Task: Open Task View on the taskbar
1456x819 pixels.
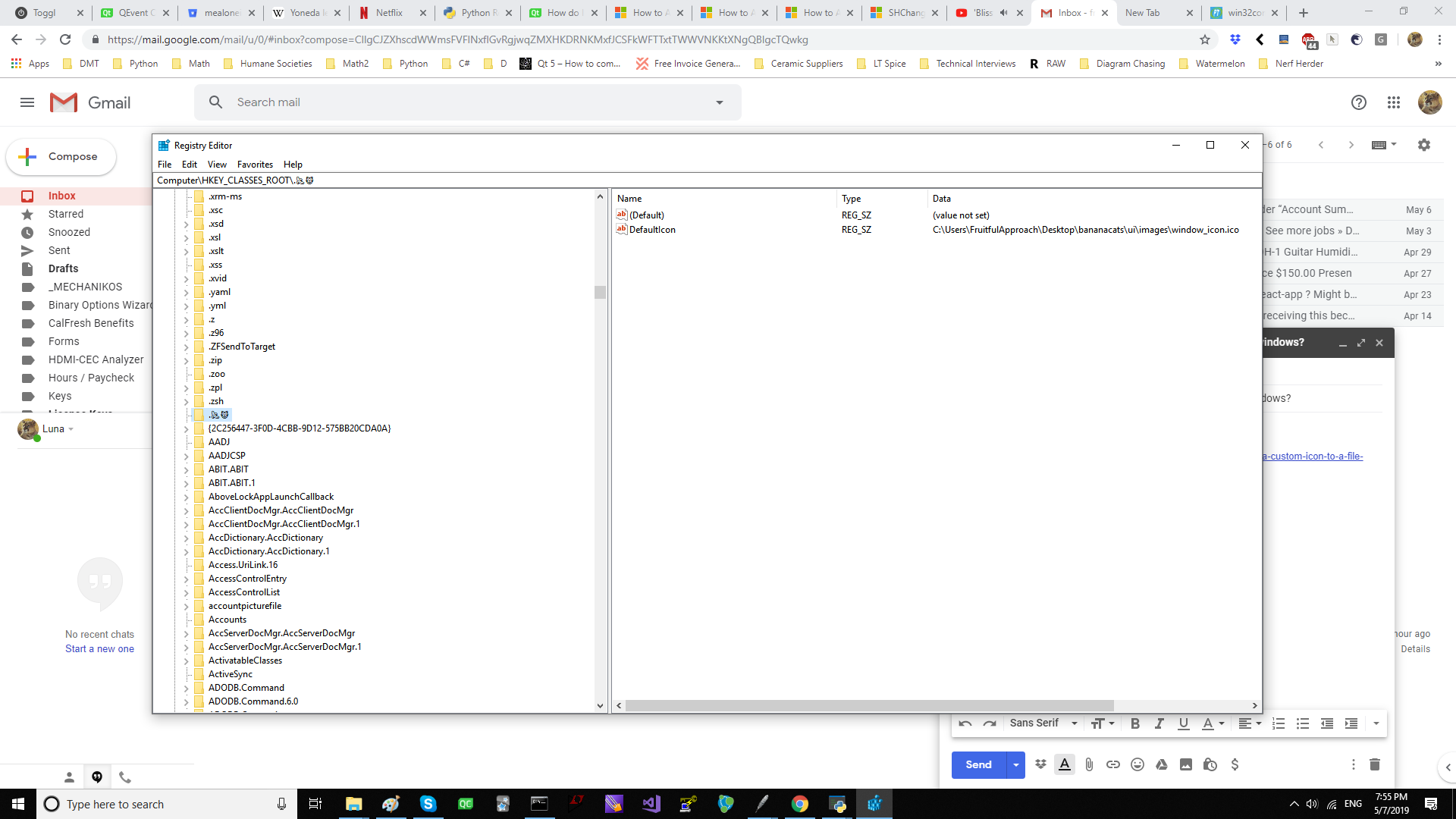Action: point(315,804)
